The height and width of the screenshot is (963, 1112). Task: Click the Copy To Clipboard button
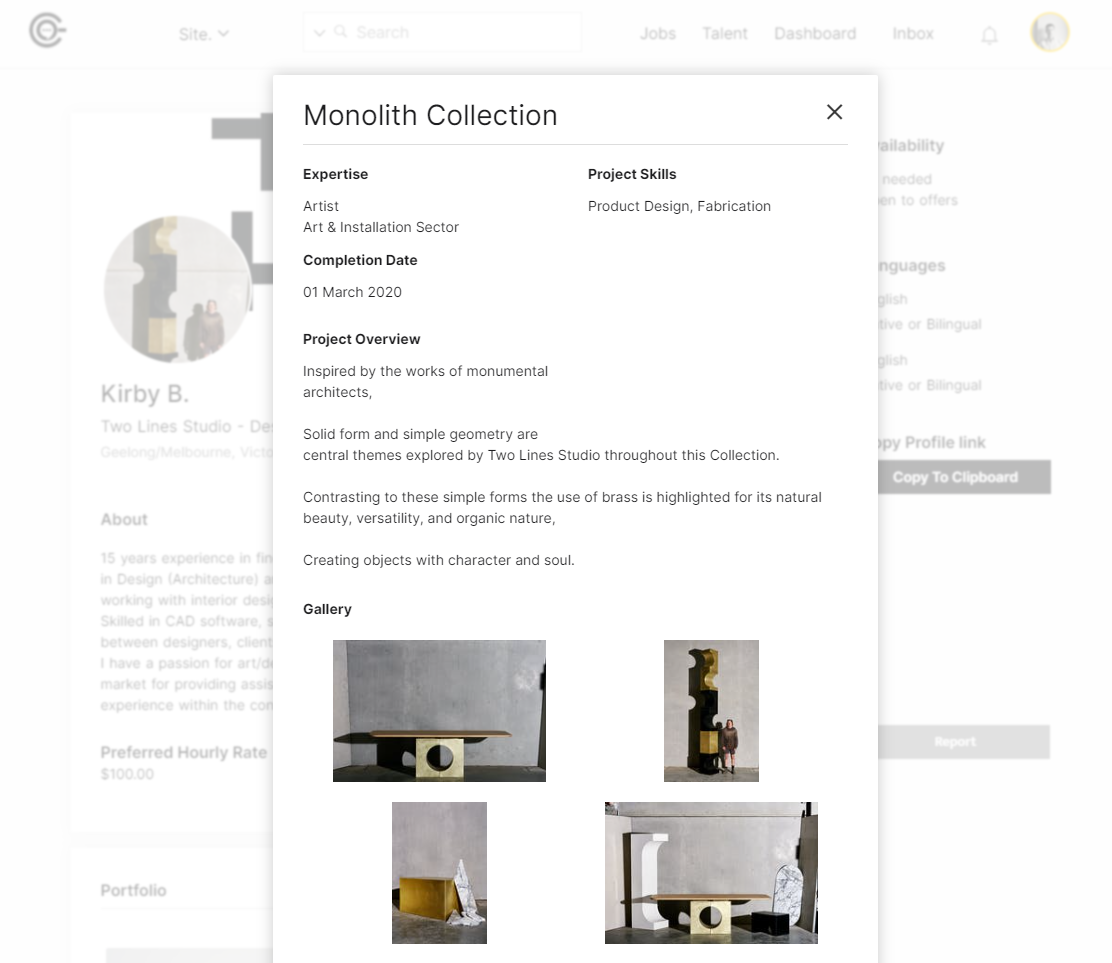[964, 477]
